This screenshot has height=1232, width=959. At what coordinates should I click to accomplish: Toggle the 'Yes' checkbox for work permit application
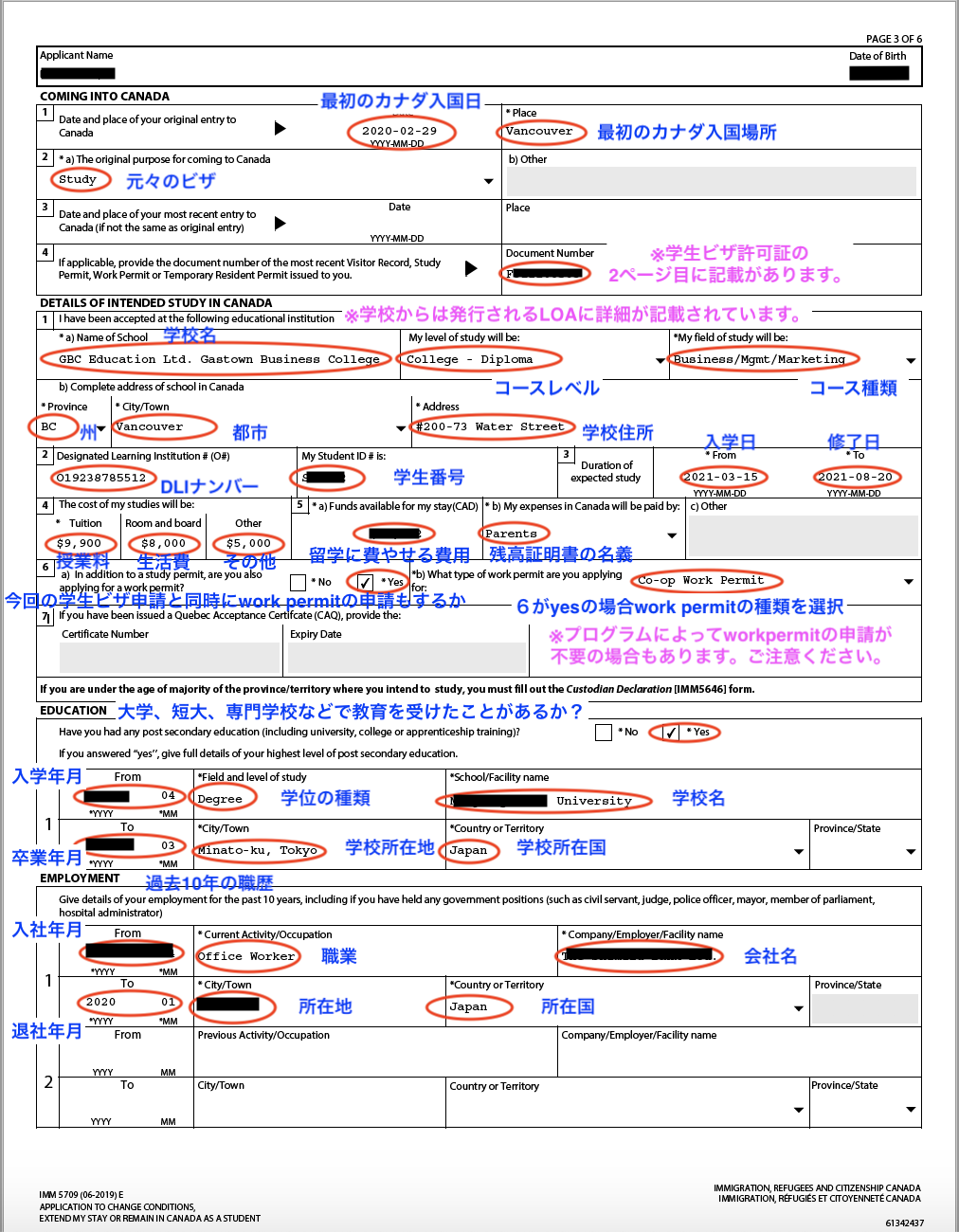(365, 582)
